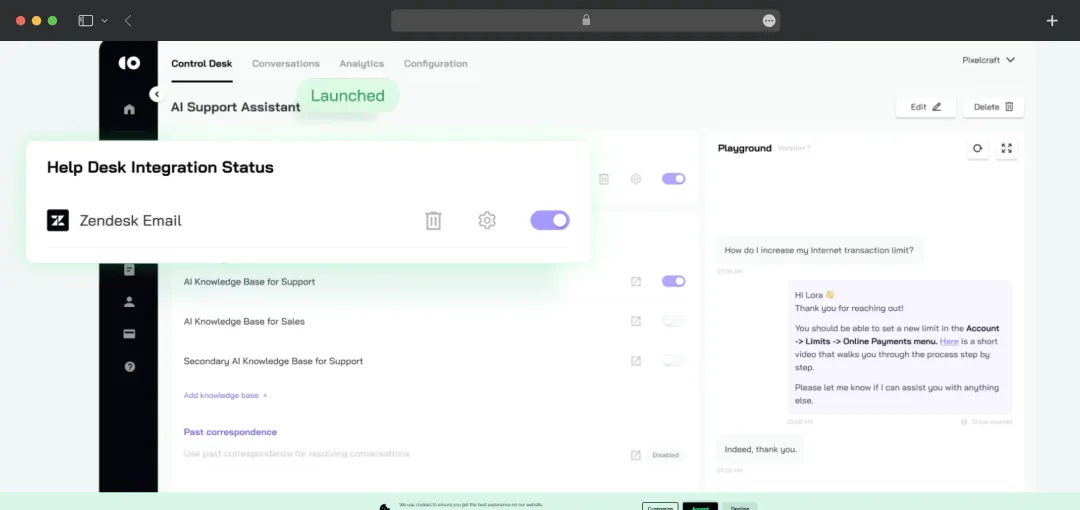
Task: Refresh the Playground conversation
Action: point(977,148)
